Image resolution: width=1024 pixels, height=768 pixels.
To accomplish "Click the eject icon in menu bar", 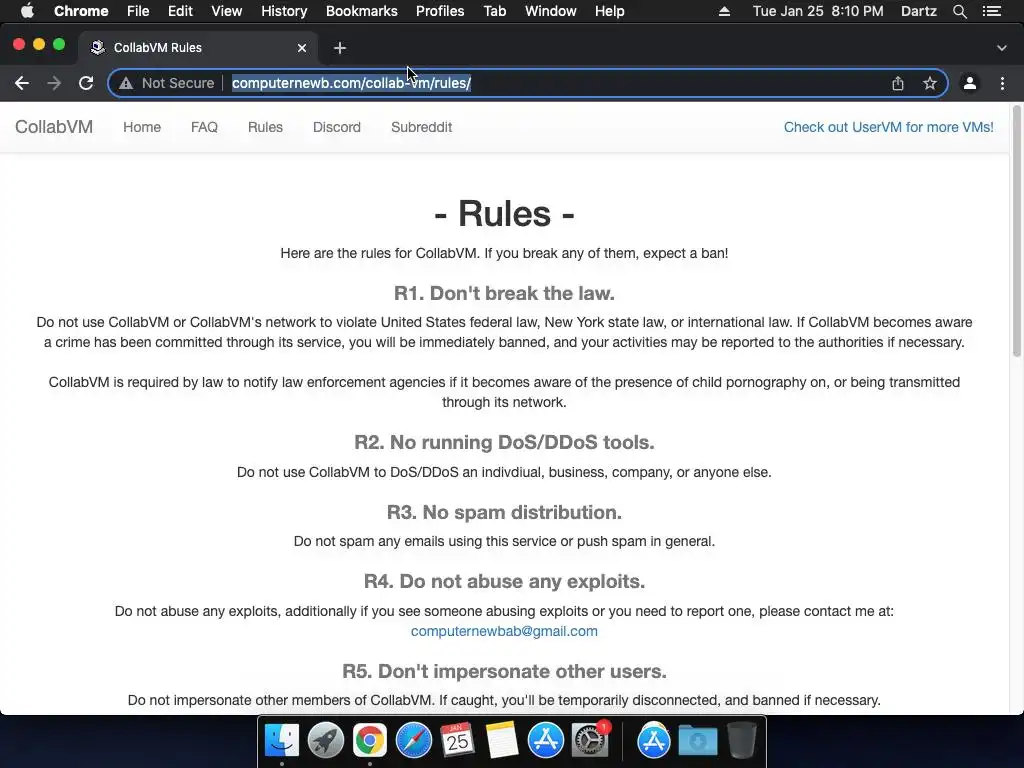I will pyautogui.click(x=724, y=11).
